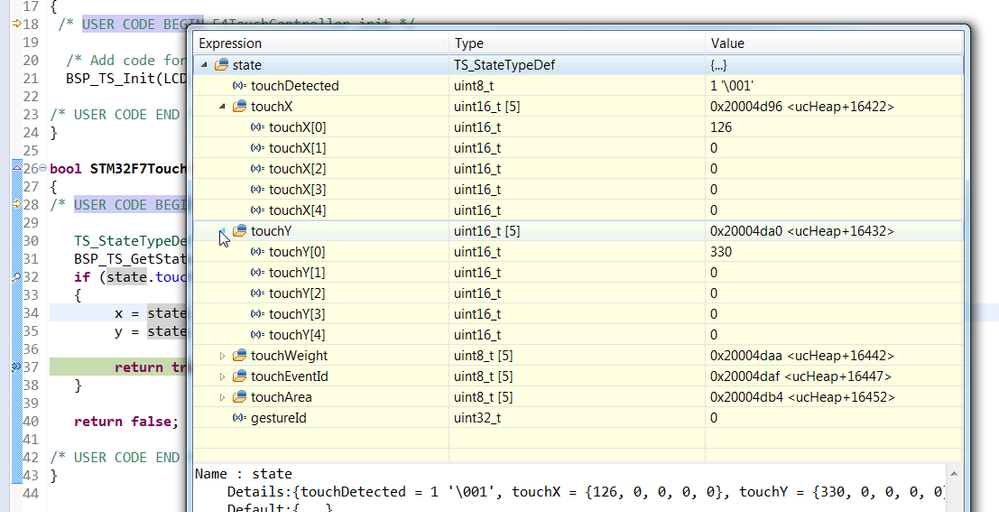This screenshot has width=999, height=512.
Task: Click the state structure icon
Action: coord(221,65)
